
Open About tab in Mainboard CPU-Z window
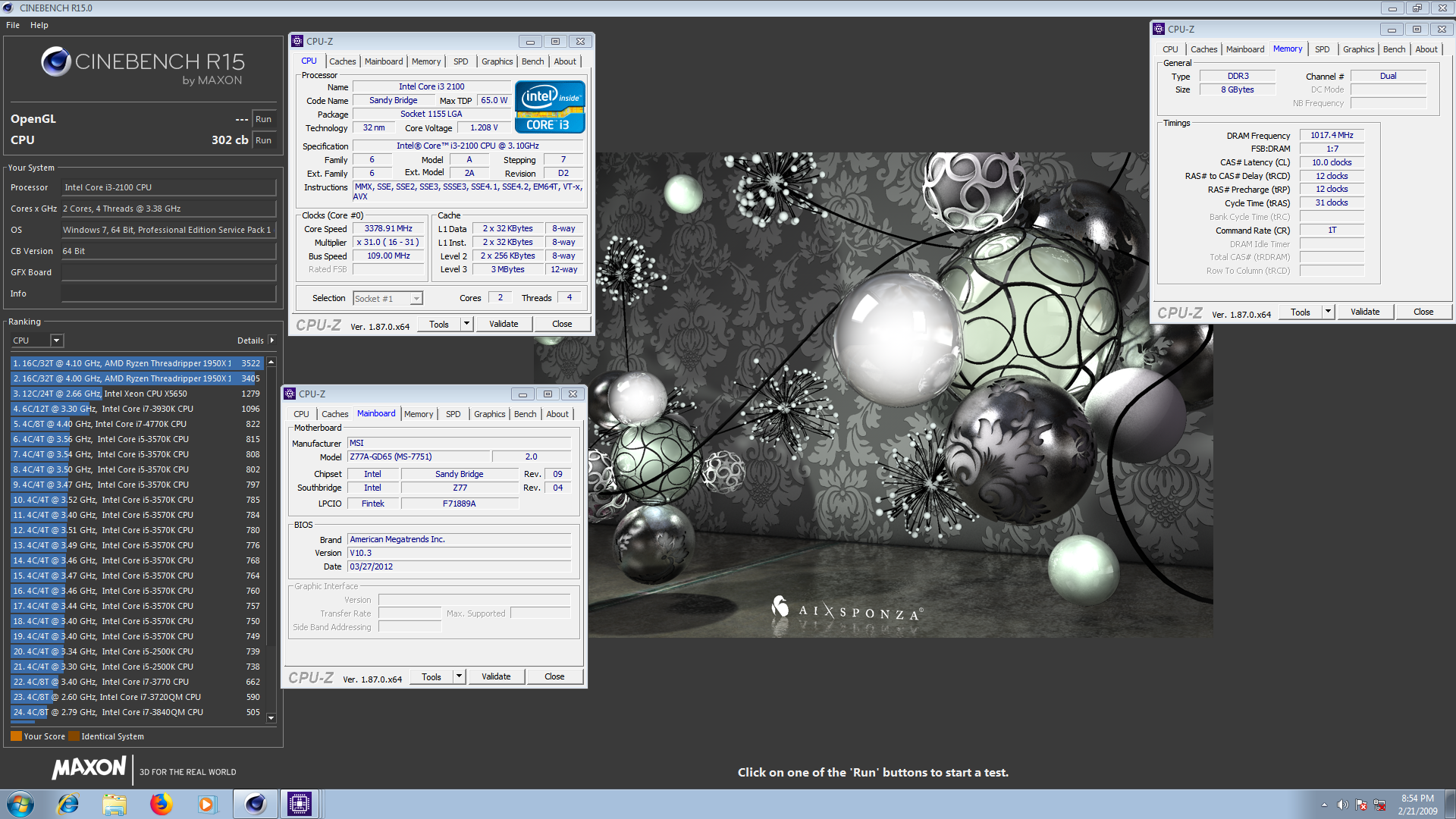click(557, 414)
